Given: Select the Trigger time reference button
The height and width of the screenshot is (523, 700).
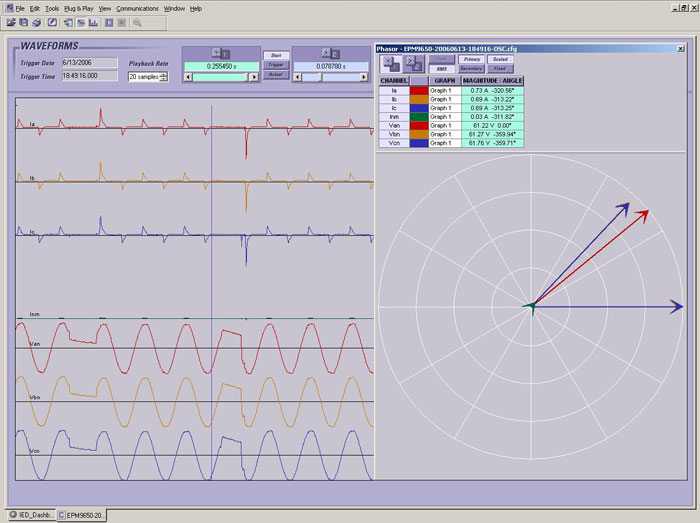Looking at the screenshot, I should 276,65.
